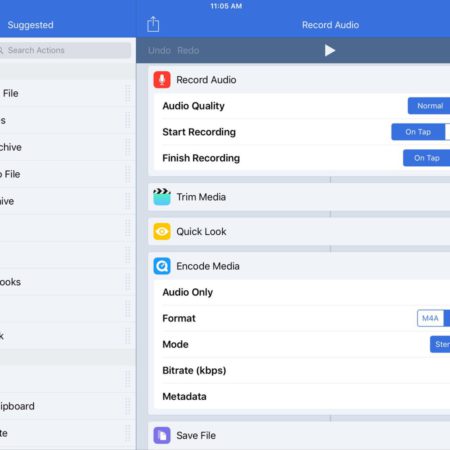The height and width of the screenshot is (450, 450).
Task: Select the Trim Media action title
Action: click(x=201, y=197)
